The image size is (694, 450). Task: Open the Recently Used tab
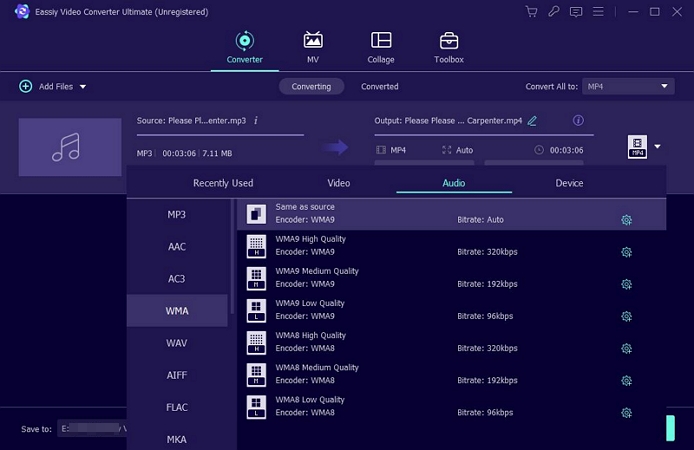click(x=223, y=183)
